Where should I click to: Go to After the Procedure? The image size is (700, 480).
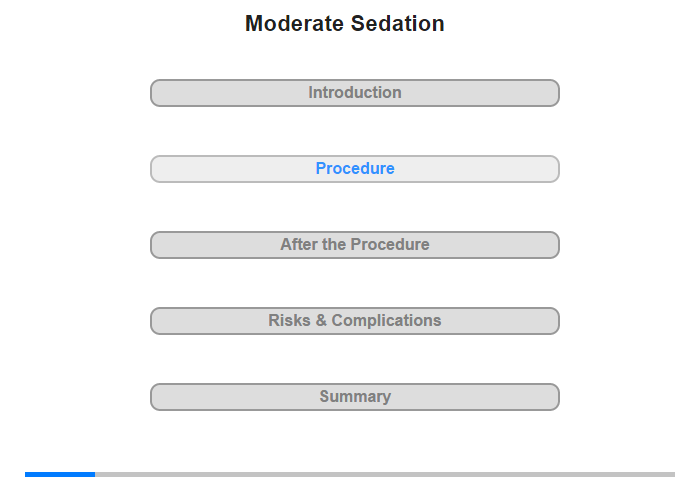coord(355,245)
